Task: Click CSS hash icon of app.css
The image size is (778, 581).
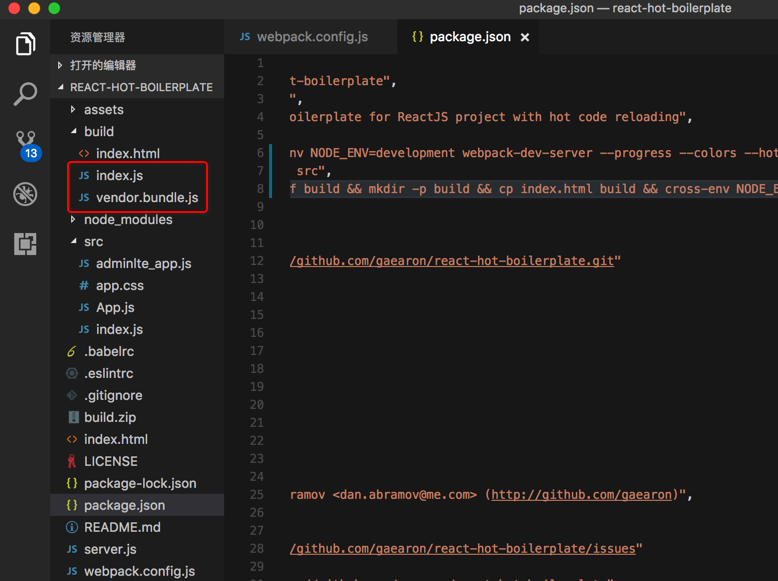Action: tap(84, 285)
